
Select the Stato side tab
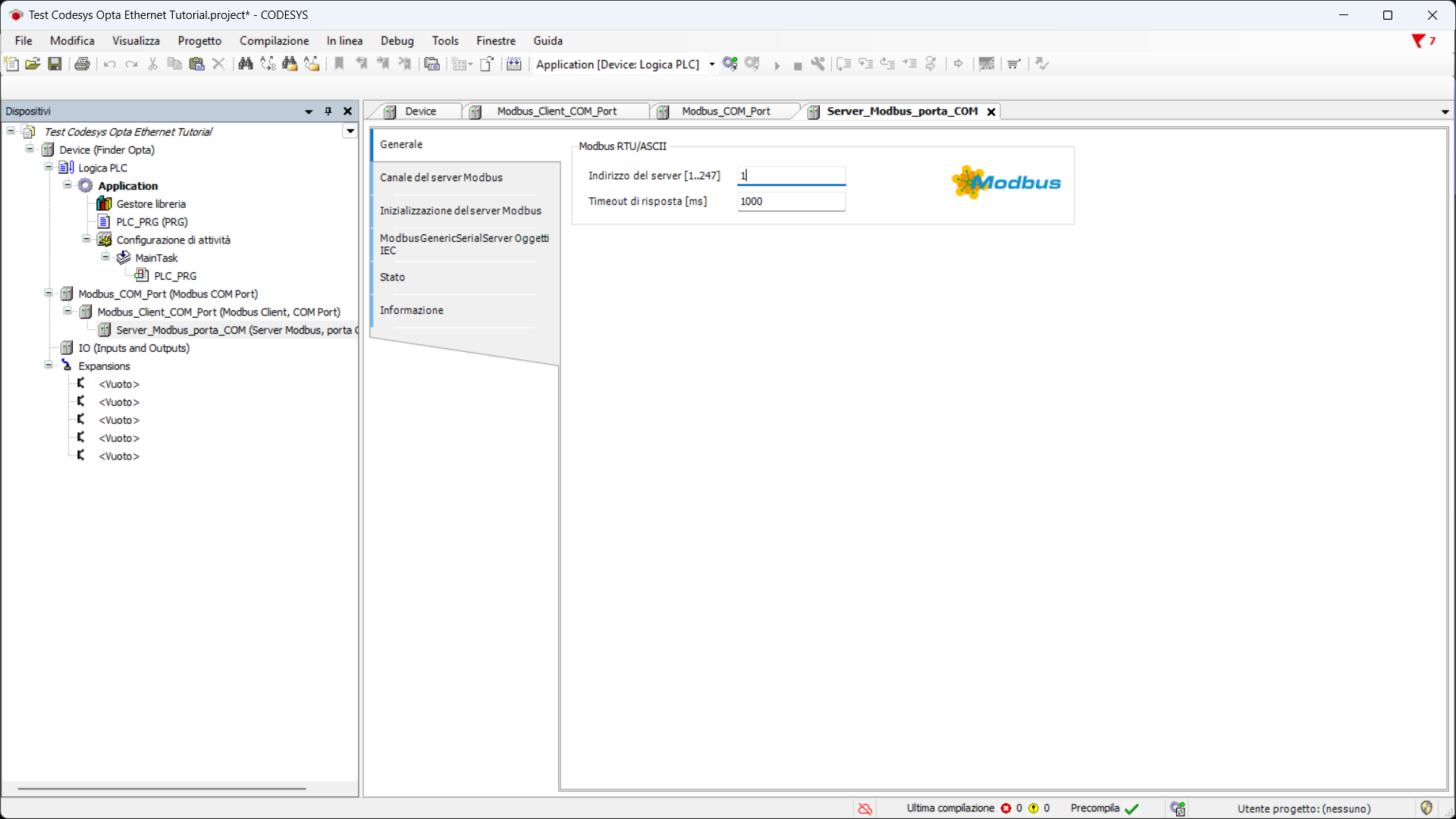[392, 277]
